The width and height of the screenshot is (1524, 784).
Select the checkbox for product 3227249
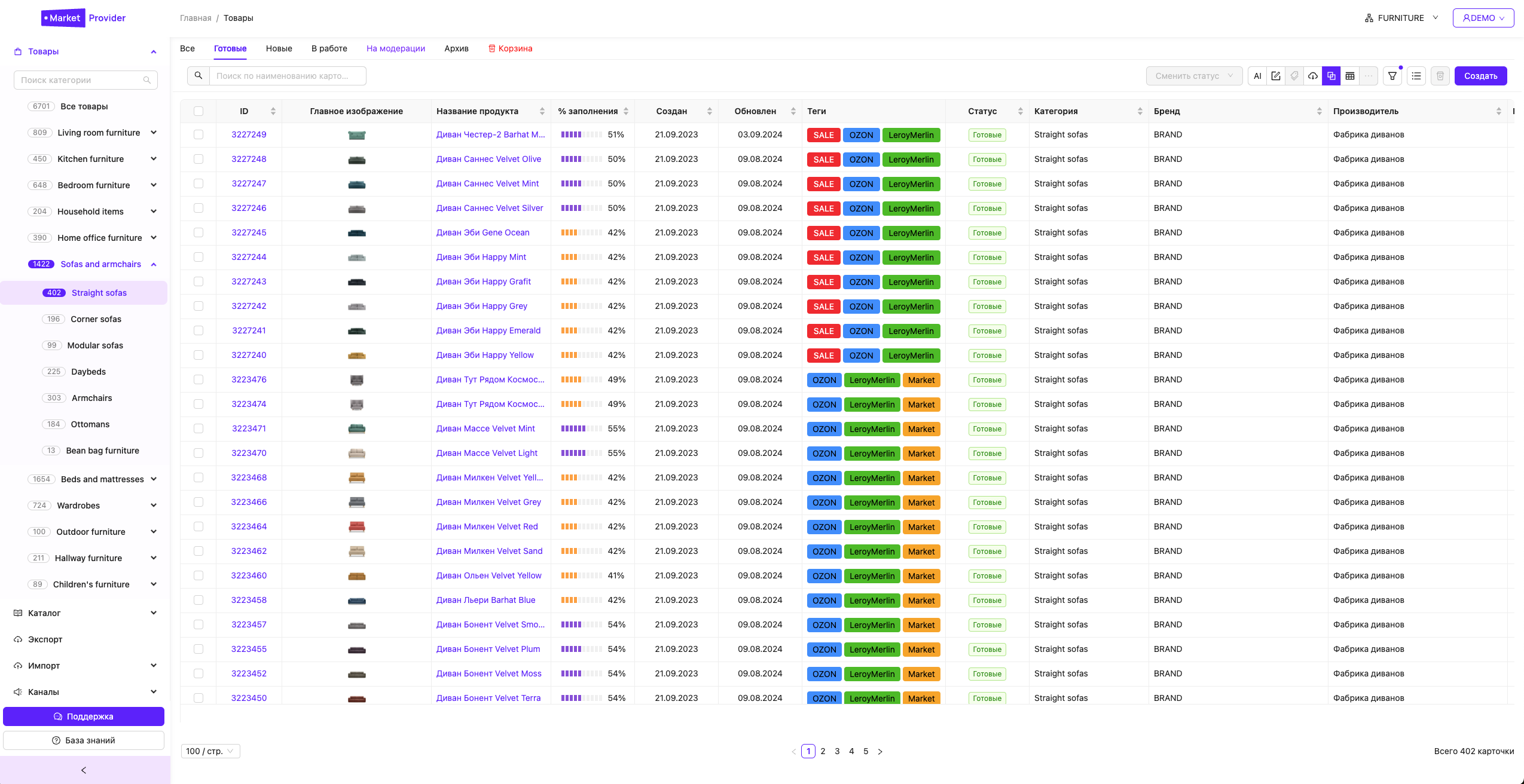pyautogui.click(x=198, y=134)
